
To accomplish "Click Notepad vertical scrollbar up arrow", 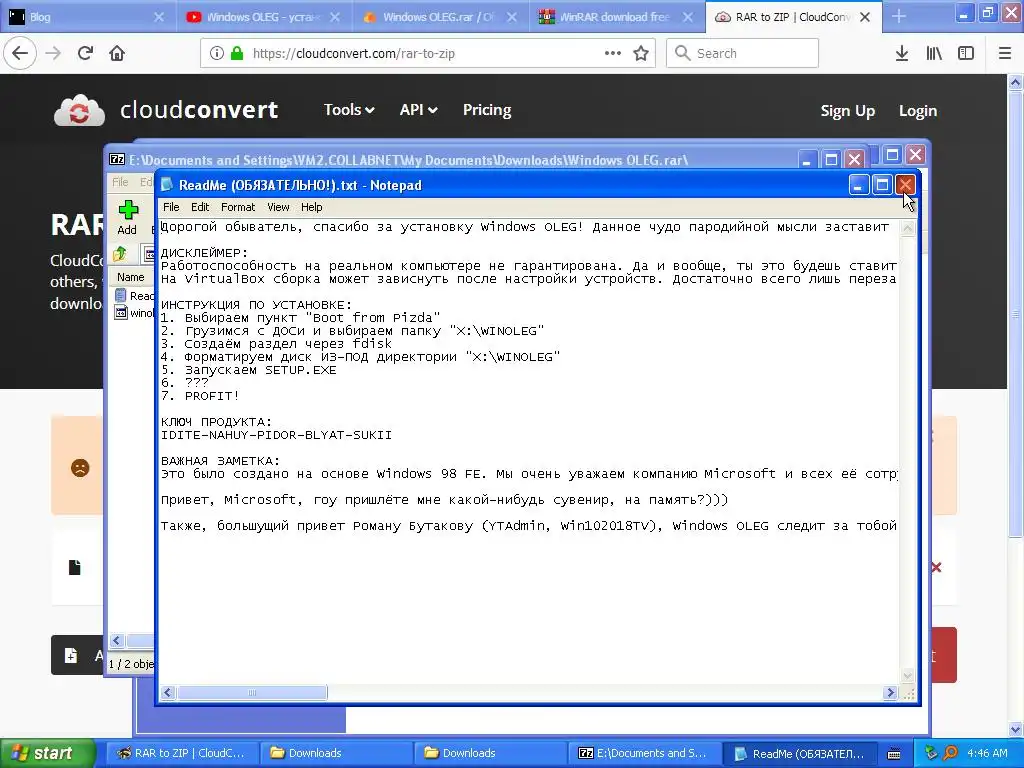I will (x=908, y=228).
